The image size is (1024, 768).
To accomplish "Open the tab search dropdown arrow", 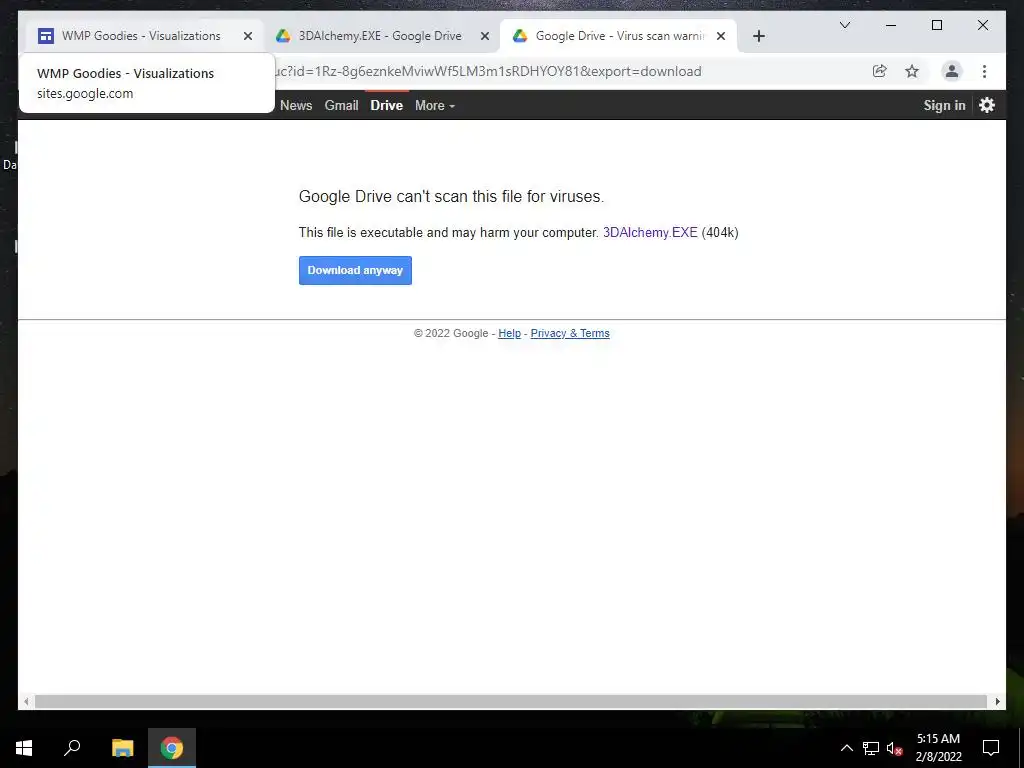I will click(844, 25).
